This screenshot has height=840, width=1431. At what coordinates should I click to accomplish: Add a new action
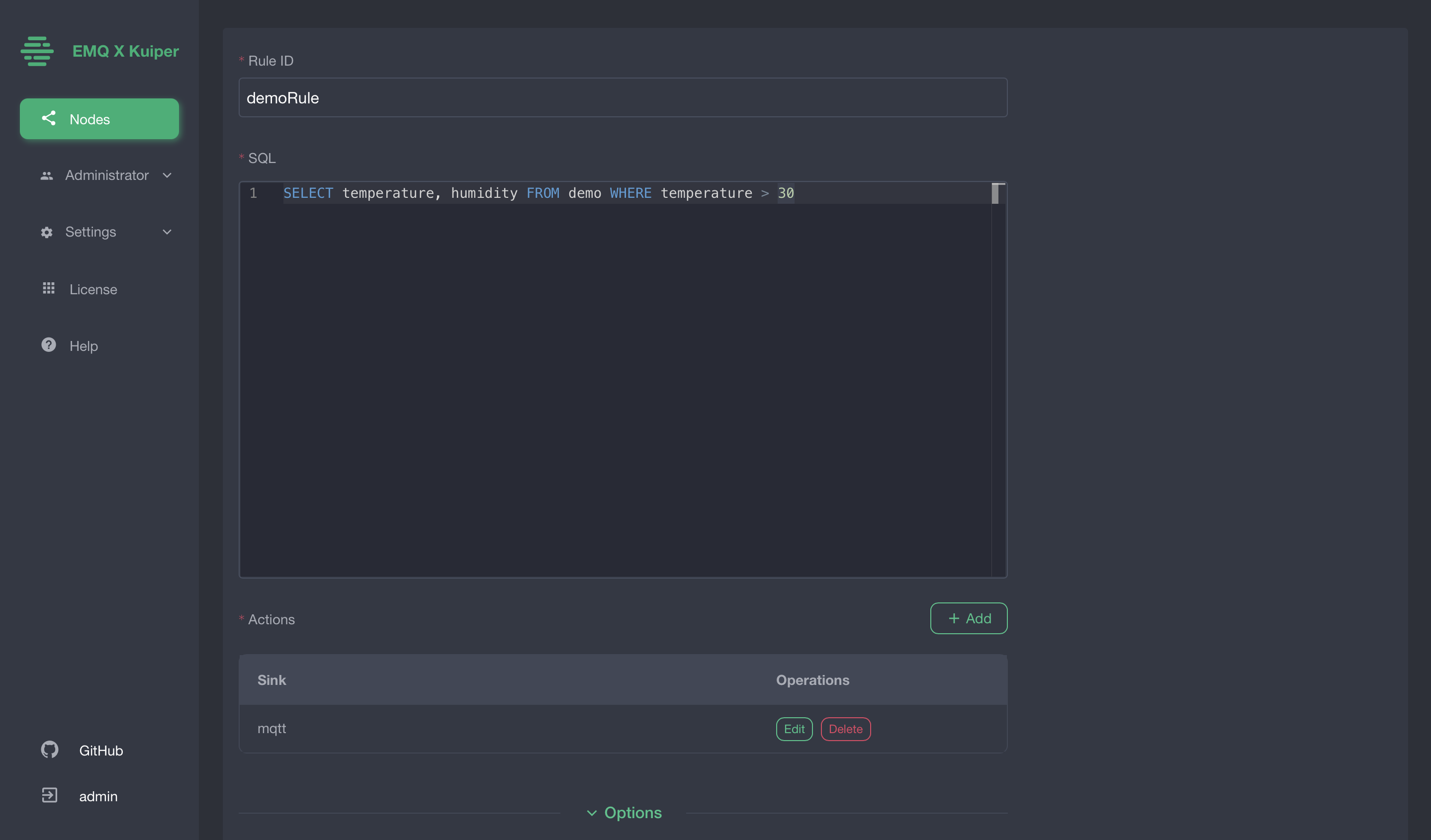click(969, 618)
